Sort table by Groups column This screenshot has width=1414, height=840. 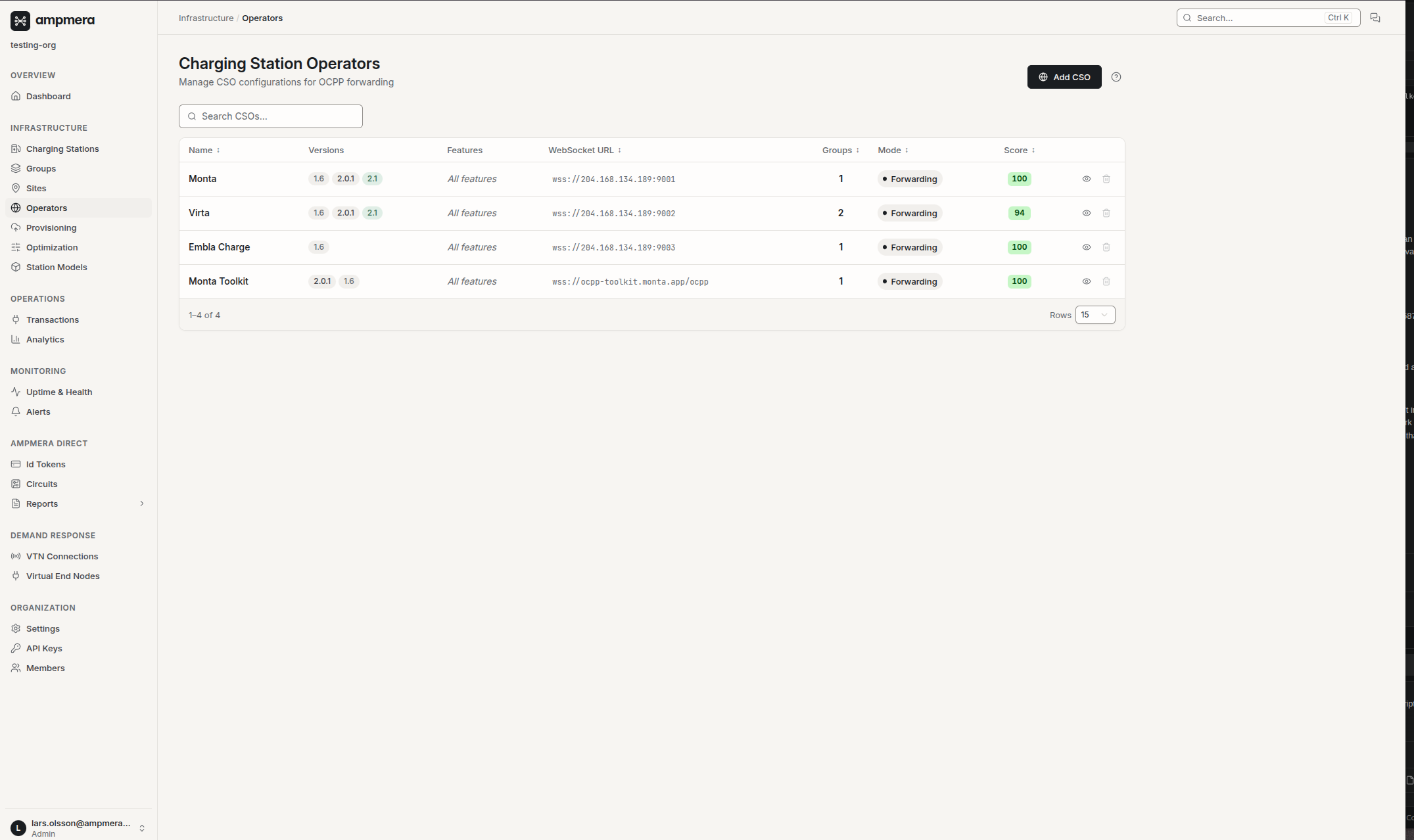841,151
